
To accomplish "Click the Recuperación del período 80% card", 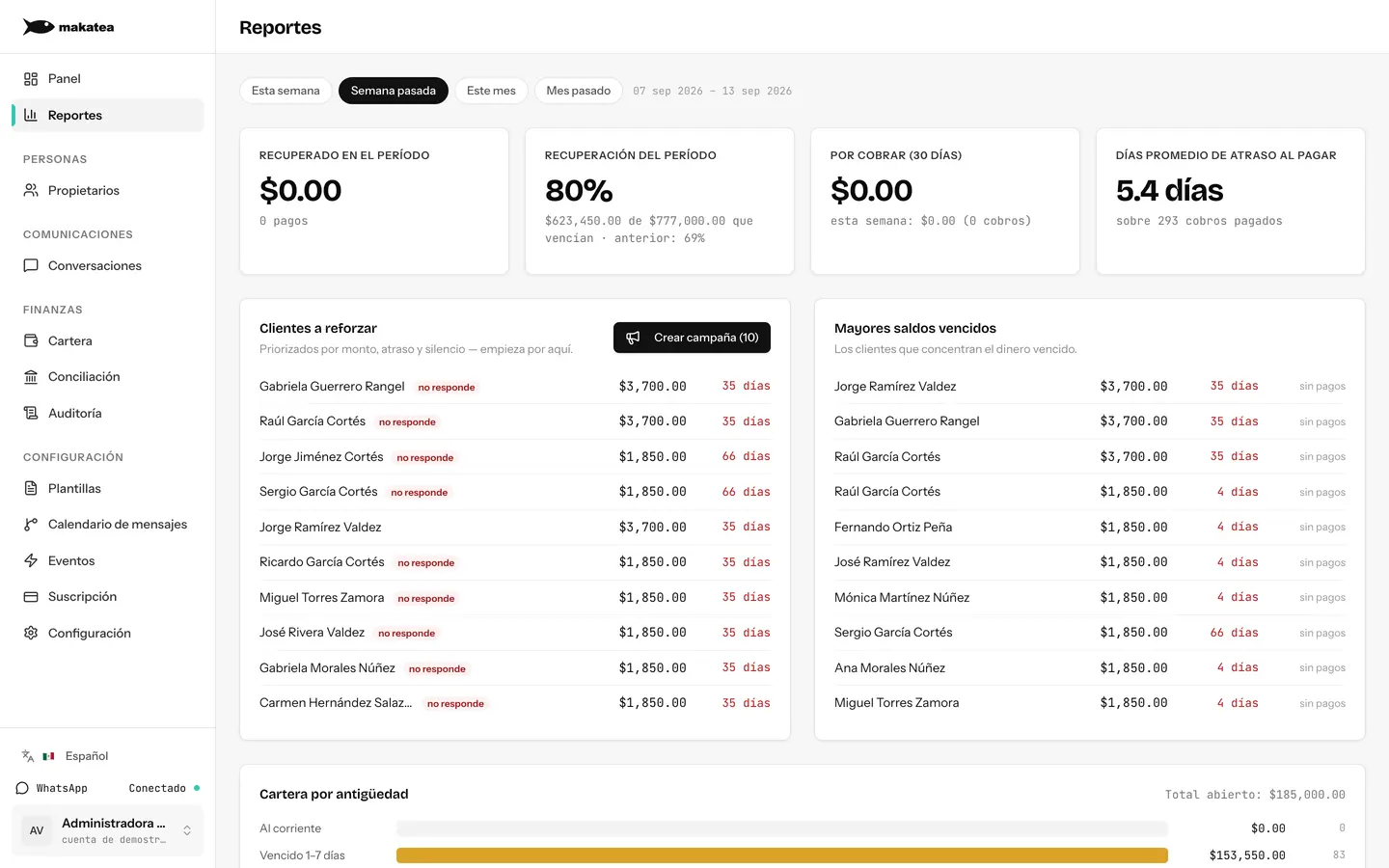I will point(660,202).
